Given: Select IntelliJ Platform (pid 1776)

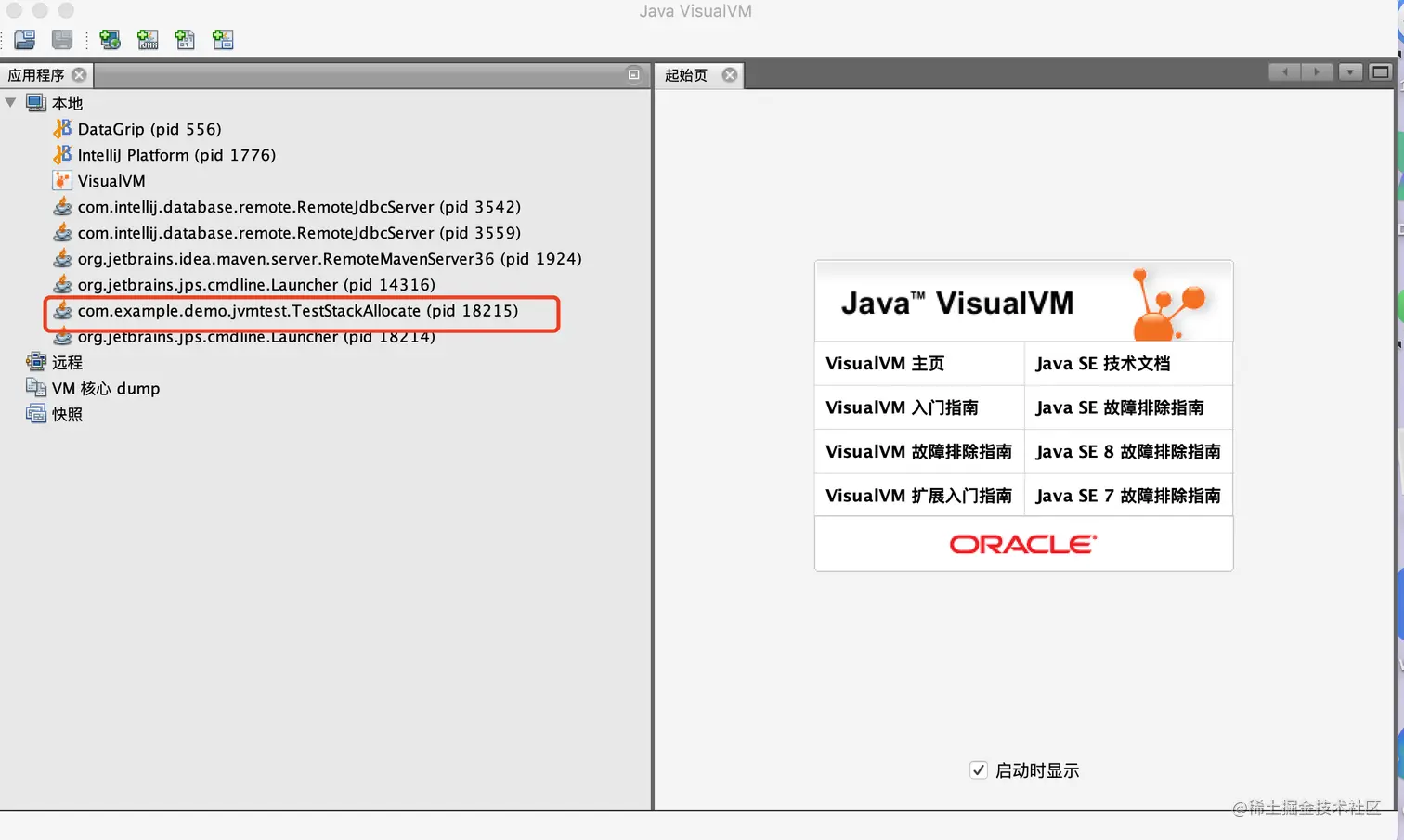Looking at the screenshot, I should click(x=176, y=155).
